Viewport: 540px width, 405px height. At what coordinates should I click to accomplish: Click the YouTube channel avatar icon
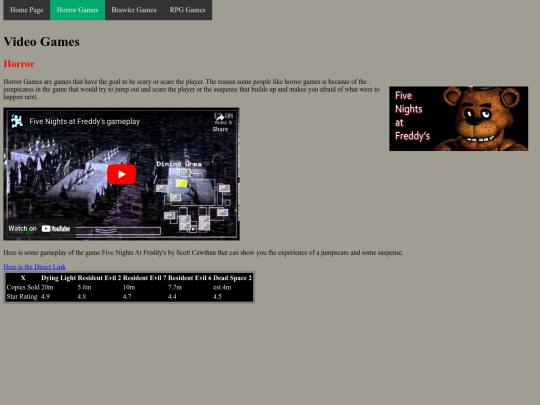click(17, 121)
